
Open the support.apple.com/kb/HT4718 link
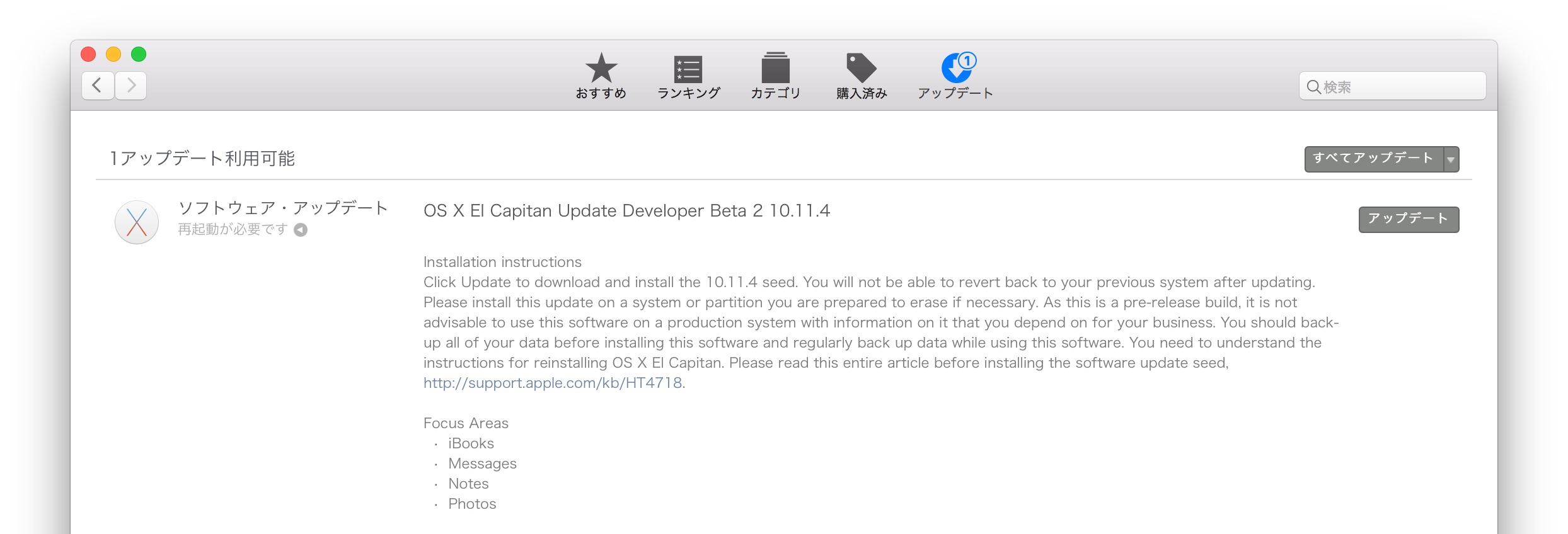point(553,383)
